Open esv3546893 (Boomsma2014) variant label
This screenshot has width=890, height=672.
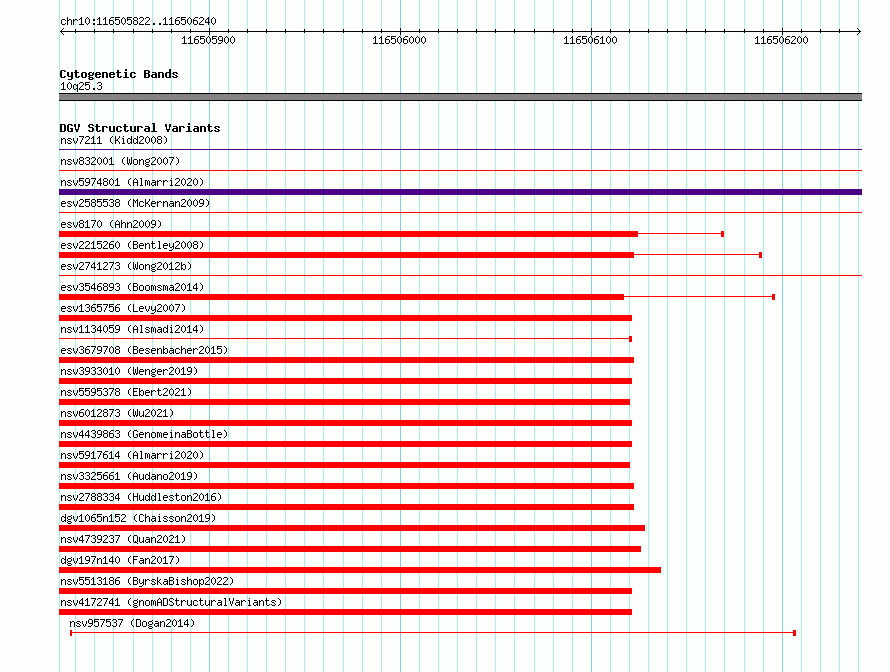(x=132, y=287)
